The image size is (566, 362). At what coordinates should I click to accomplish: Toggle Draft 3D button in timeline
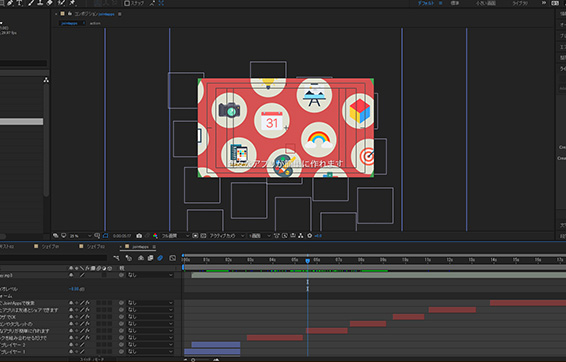(129, 258)
